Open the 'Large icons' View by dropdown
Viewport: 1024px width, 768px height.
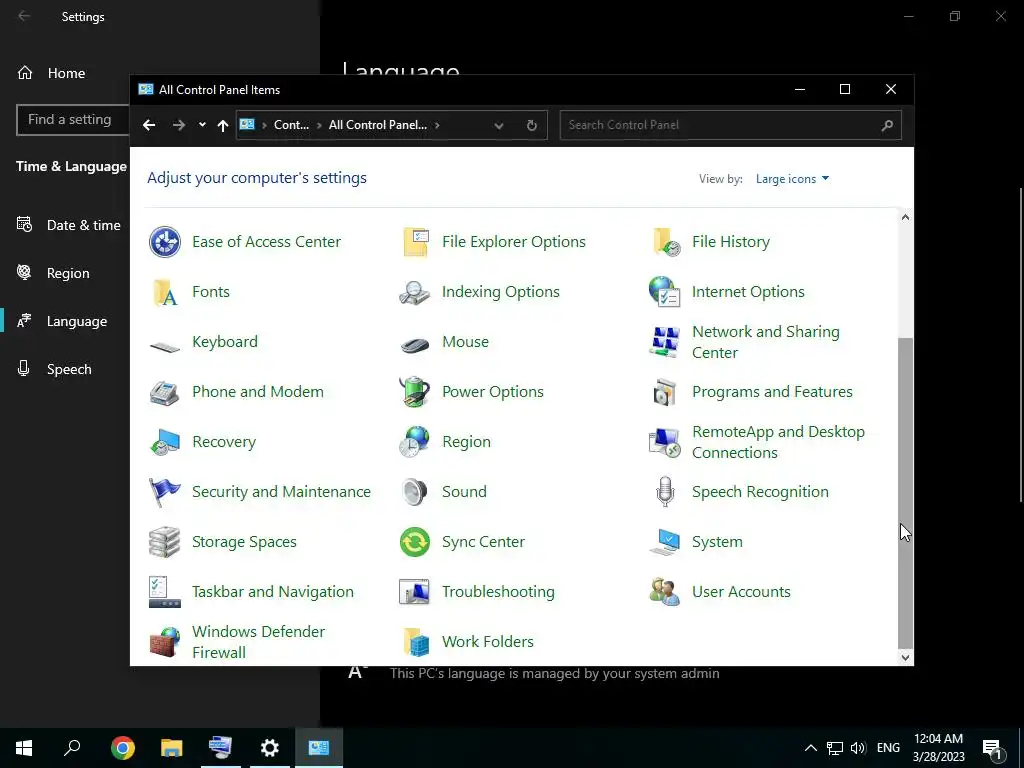792,179
